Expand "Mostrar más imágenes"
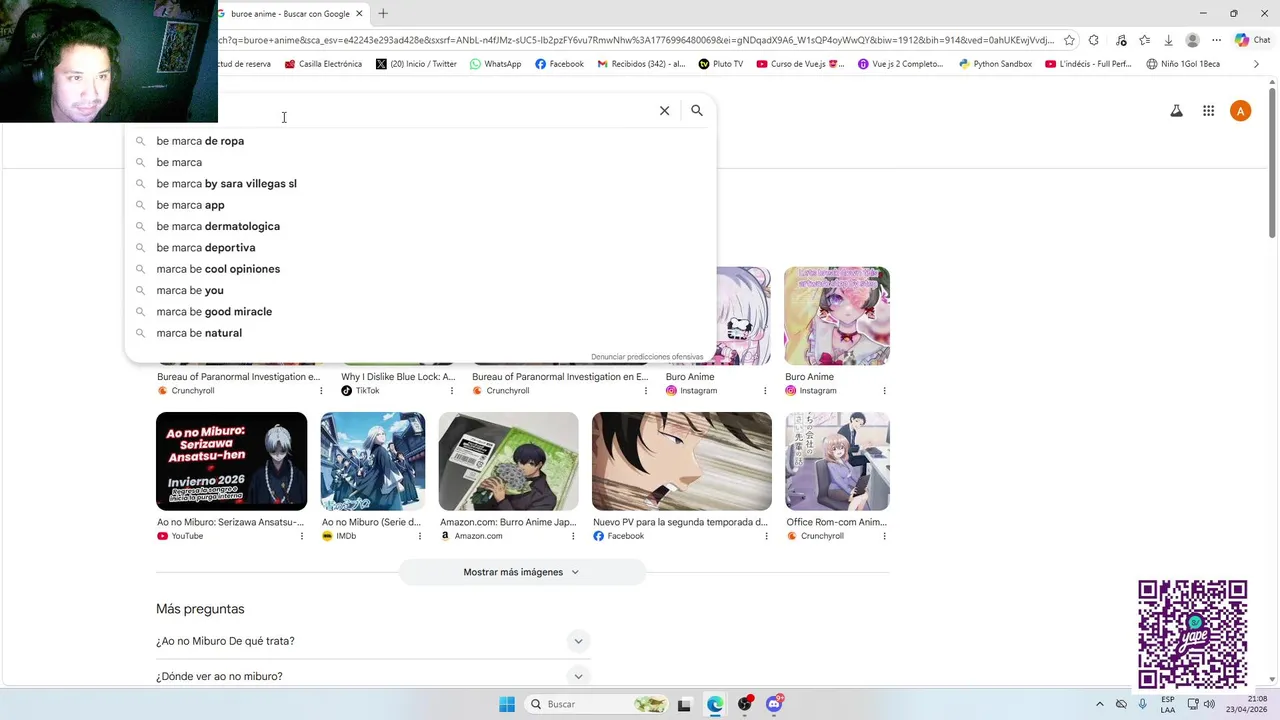This screenshot has width=1280, height=720. click(522, 572)
